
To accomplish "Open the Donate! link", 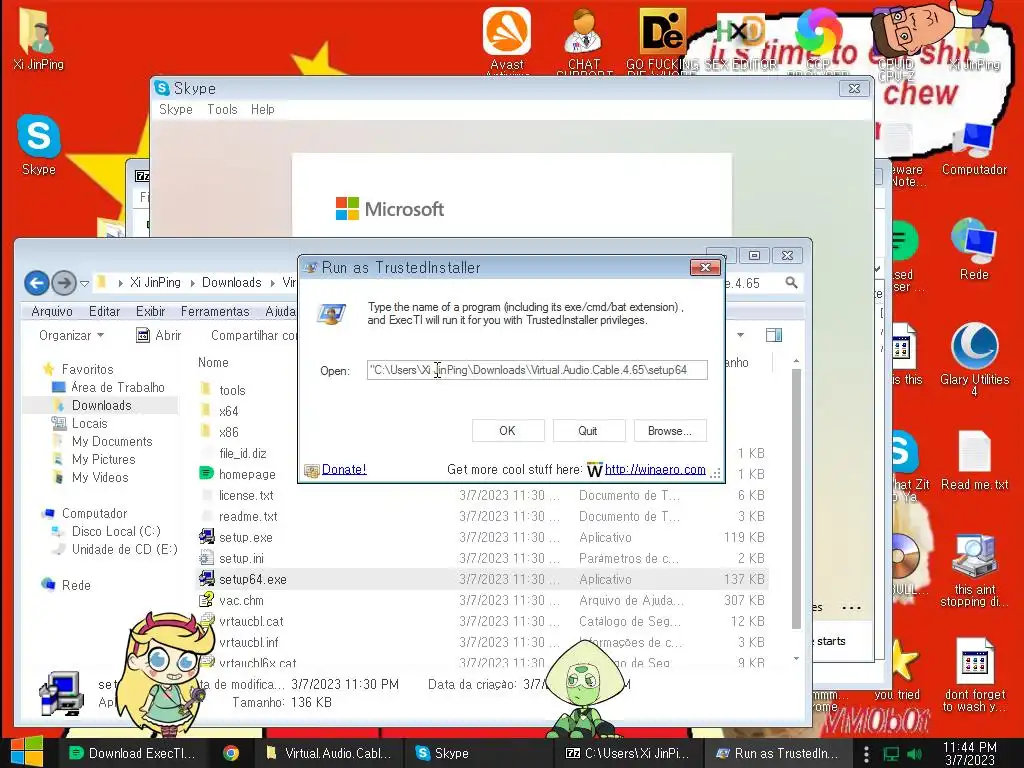I will [344, 469].
